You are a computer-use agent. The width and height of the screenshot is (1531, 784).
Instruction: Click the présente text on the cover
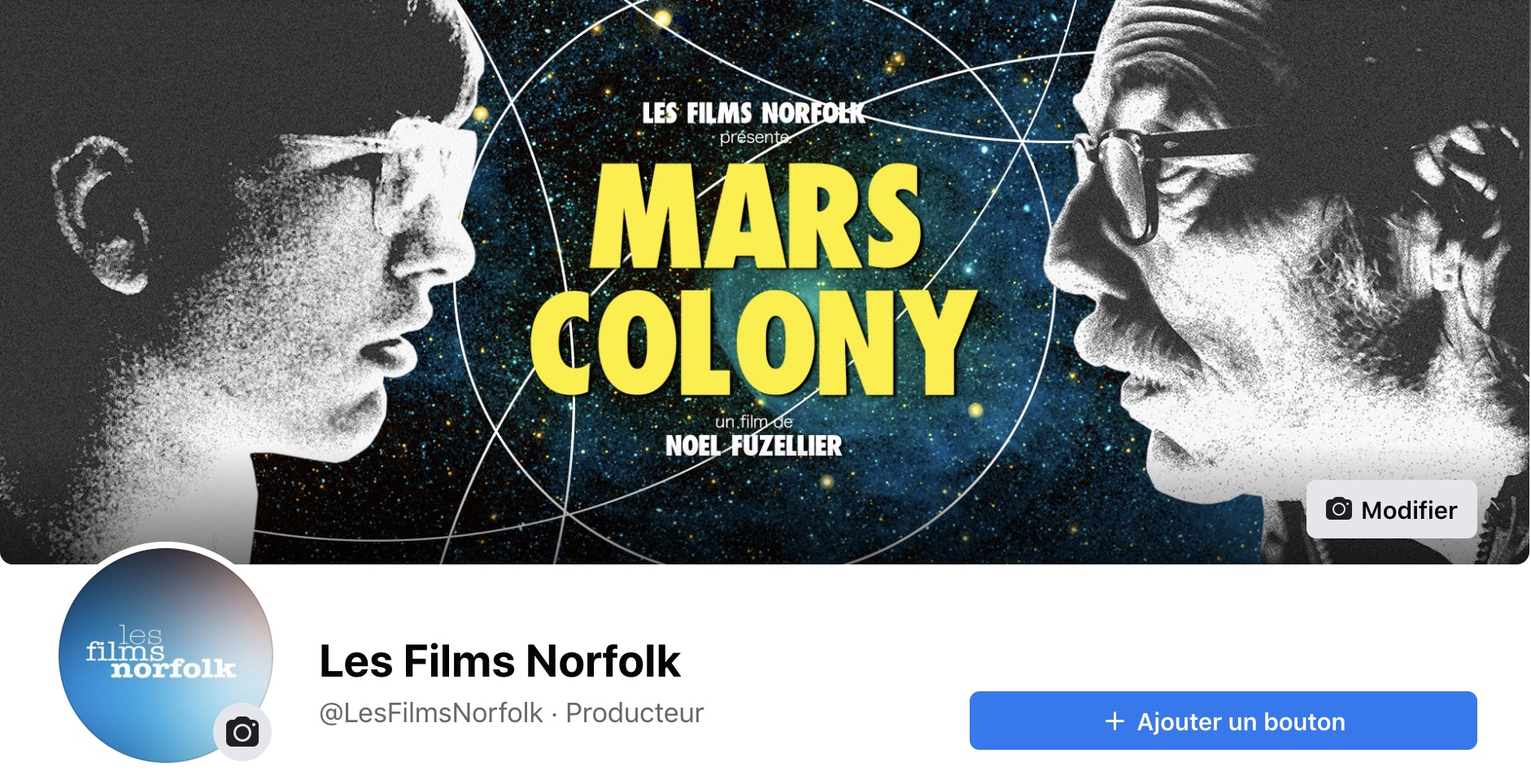(756, 137)
